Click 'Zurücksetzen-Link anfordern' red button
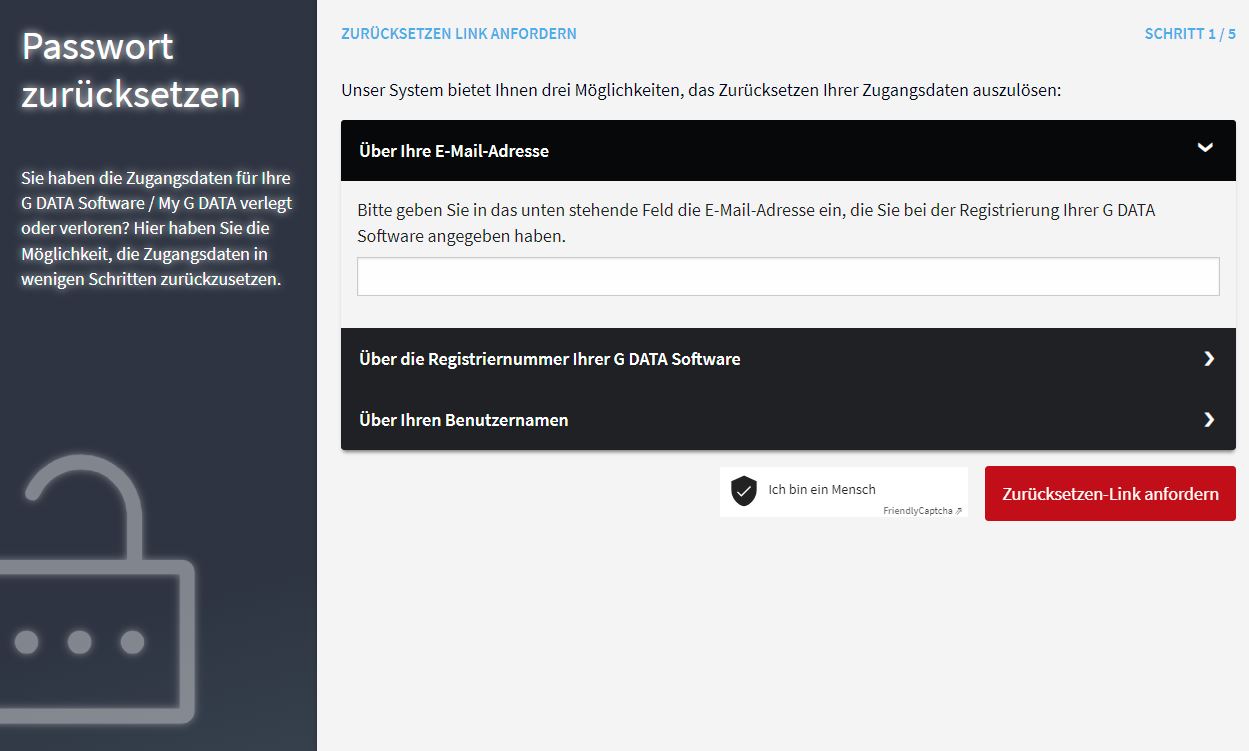 tap(1110, 494)
